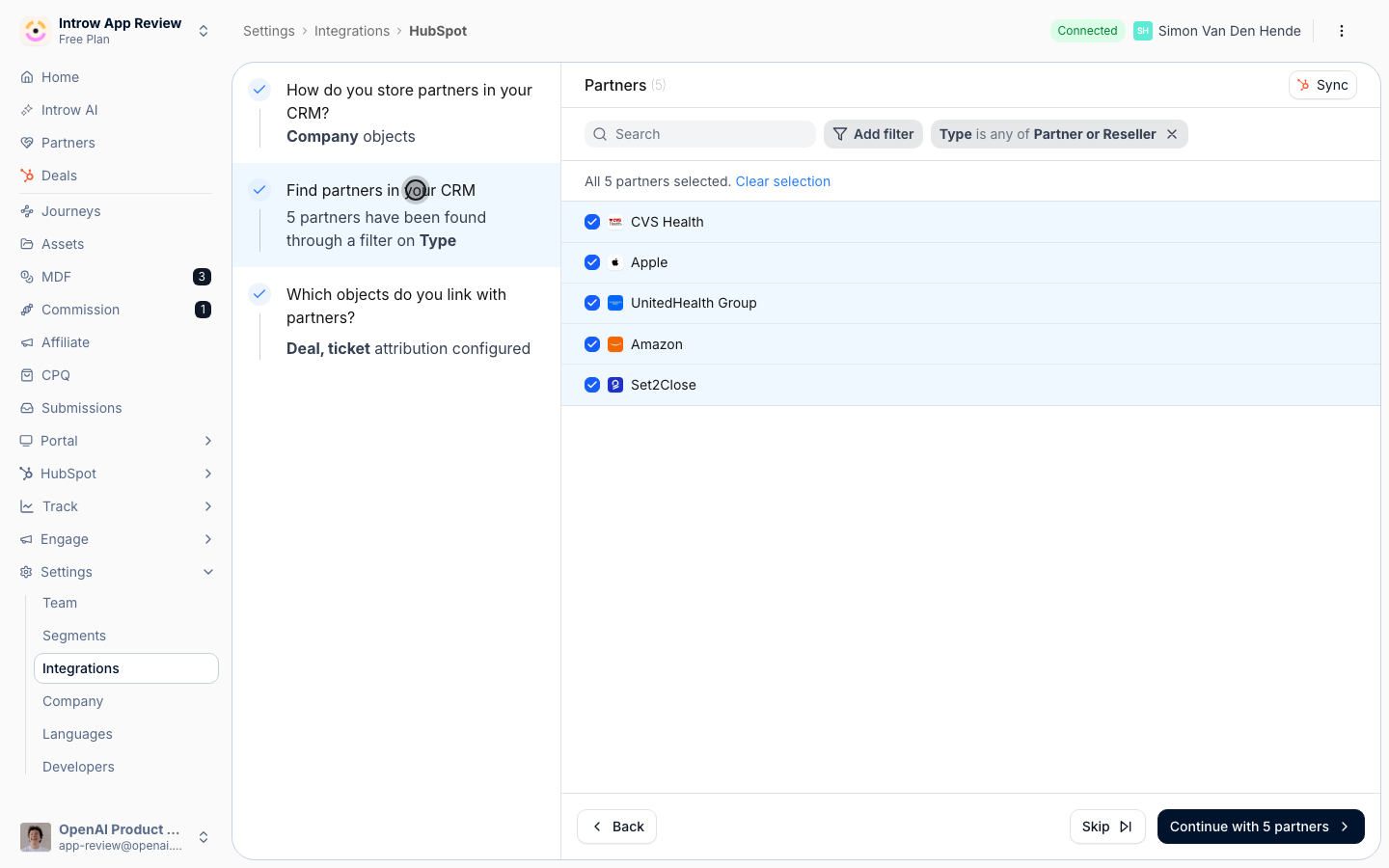Collapse the Settings submenu chevron
The image size is (1389, 868).
pyautogui.click(x=208, y=572)
